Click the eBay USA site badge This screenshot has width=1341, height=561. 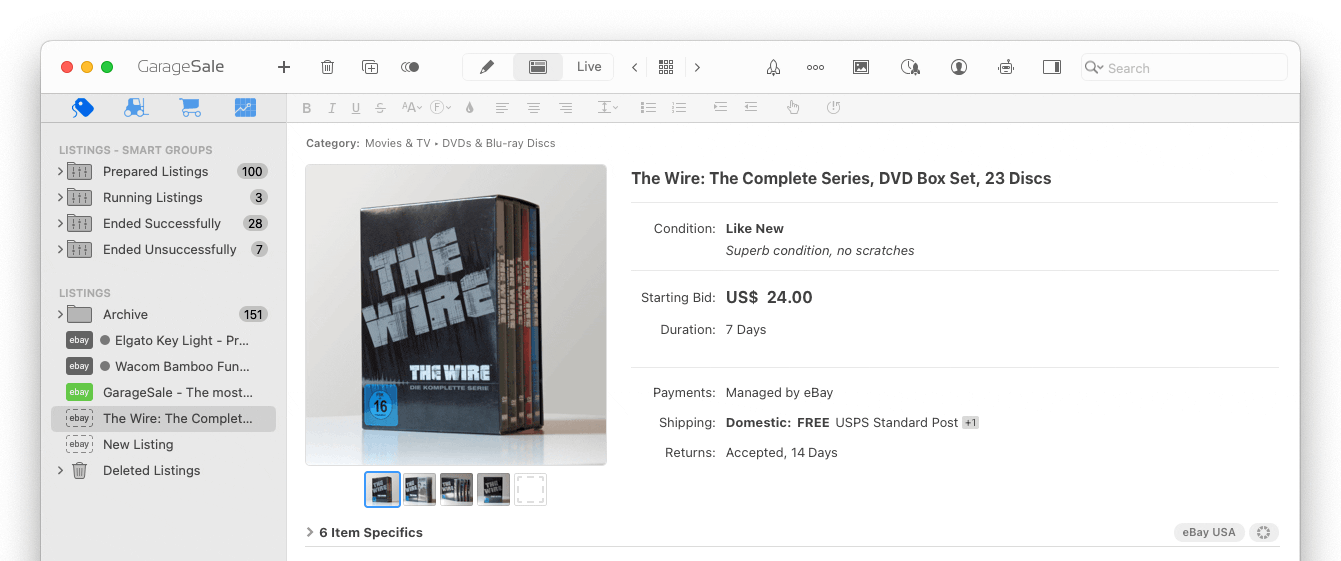1209,533
